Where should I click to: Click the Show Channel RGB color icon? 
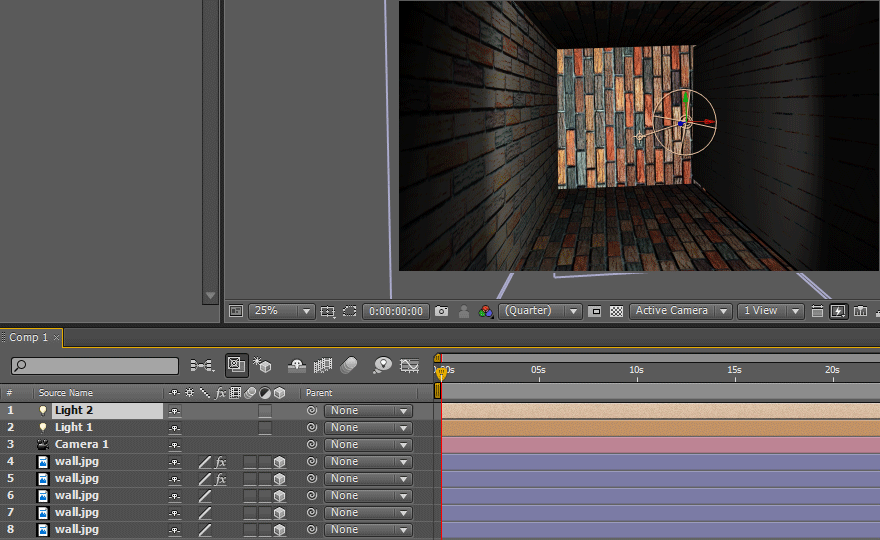485,311
